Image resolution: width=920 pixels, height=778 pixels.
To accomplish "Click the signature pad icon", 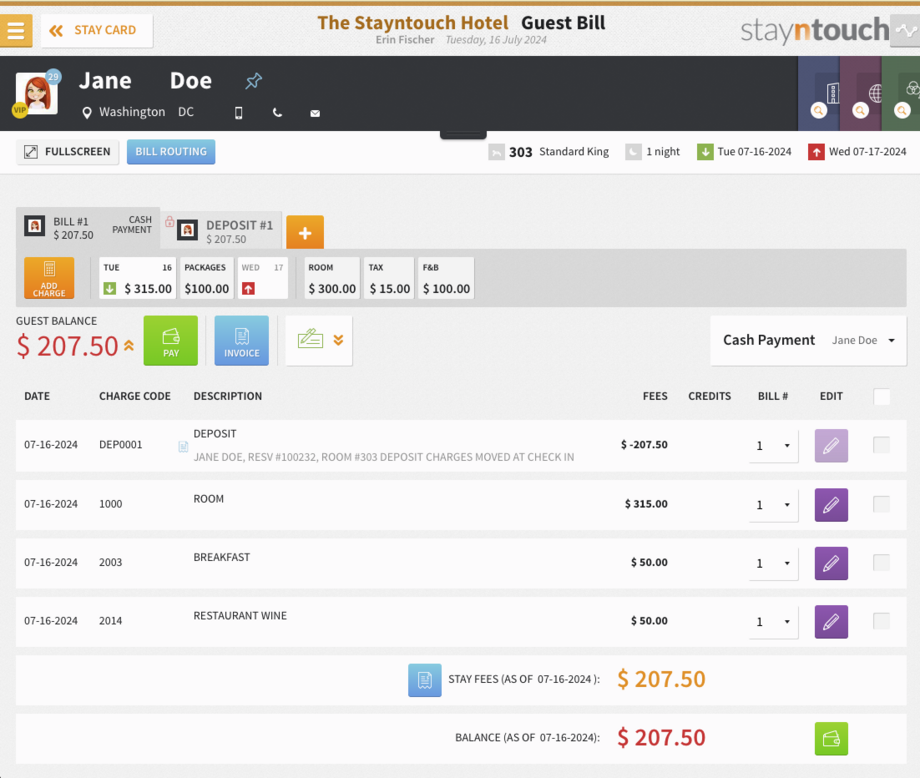I will click(x=310, y=339).
